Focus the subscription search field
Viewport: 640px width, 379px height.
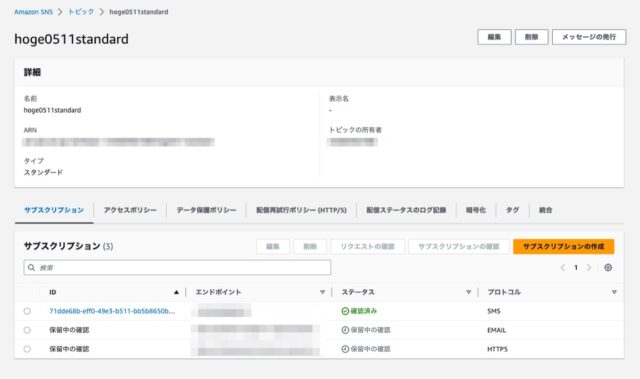(x=177, y=268)
